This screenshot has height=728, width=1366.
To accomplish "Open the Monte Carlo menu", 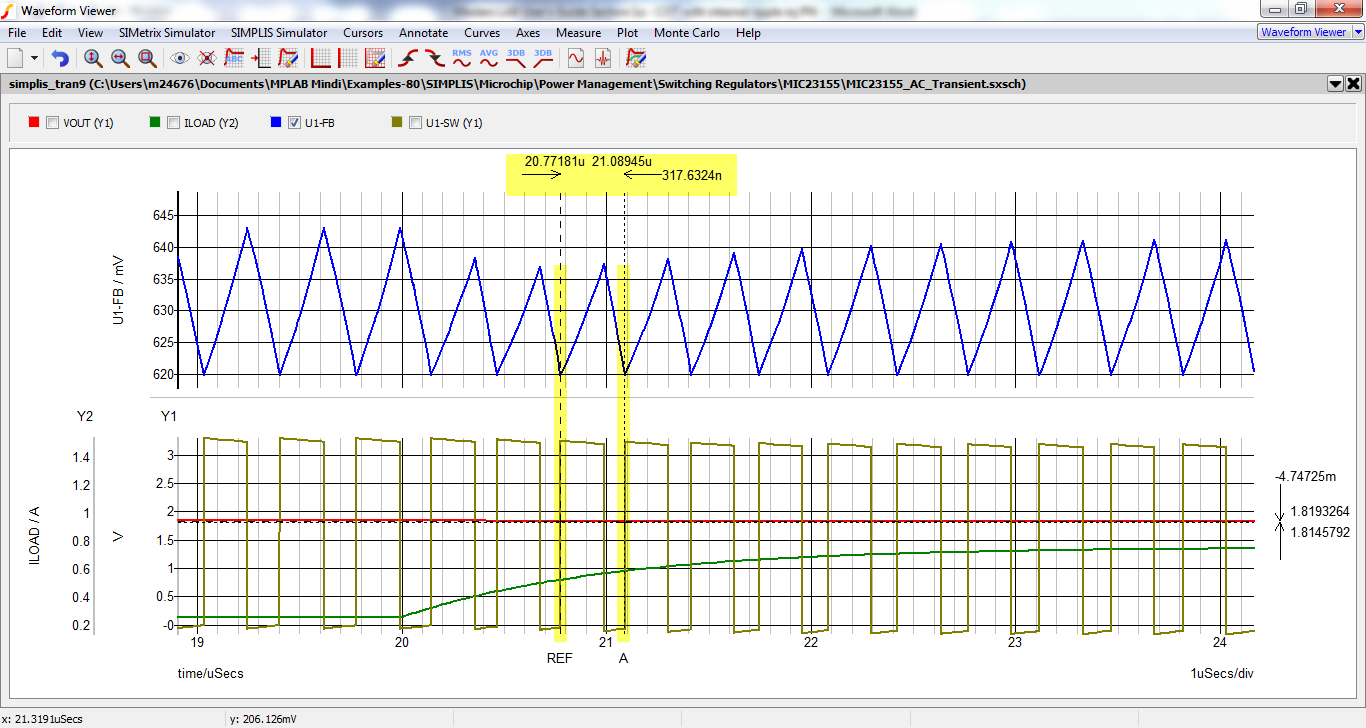I will [687, 33].
